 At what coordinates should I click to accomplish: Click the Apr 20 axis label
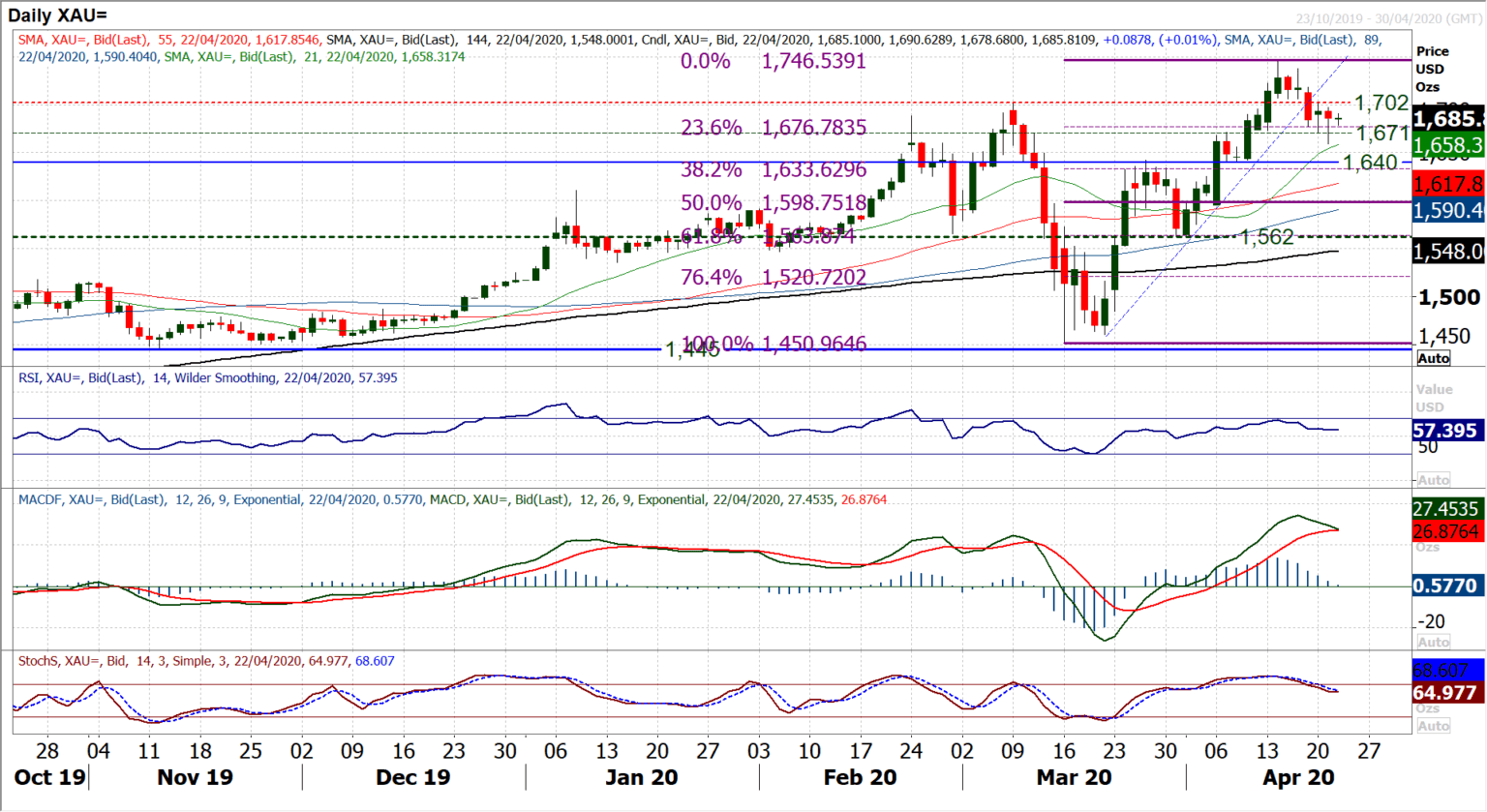(x=1297, y=777)
